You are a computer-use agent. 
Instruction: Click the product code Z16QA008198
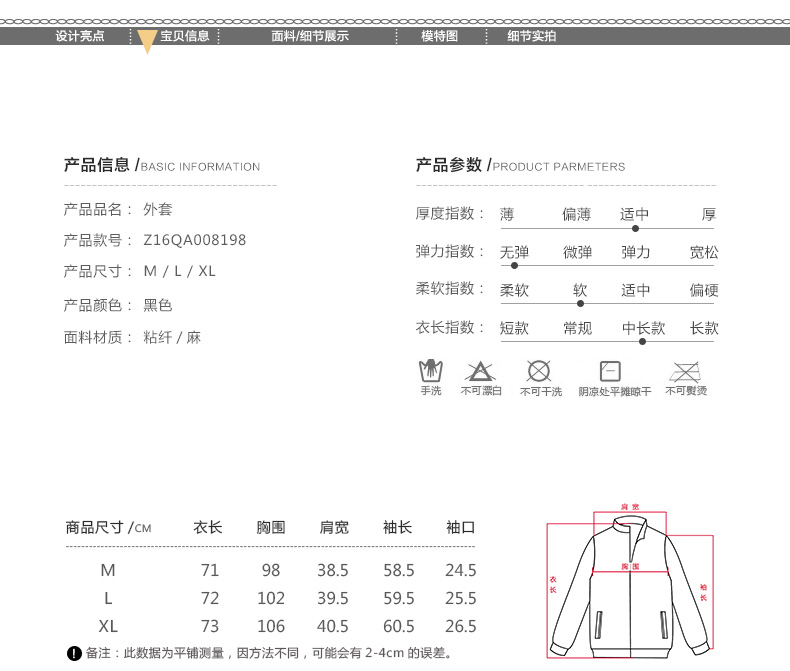coord(195,240)
